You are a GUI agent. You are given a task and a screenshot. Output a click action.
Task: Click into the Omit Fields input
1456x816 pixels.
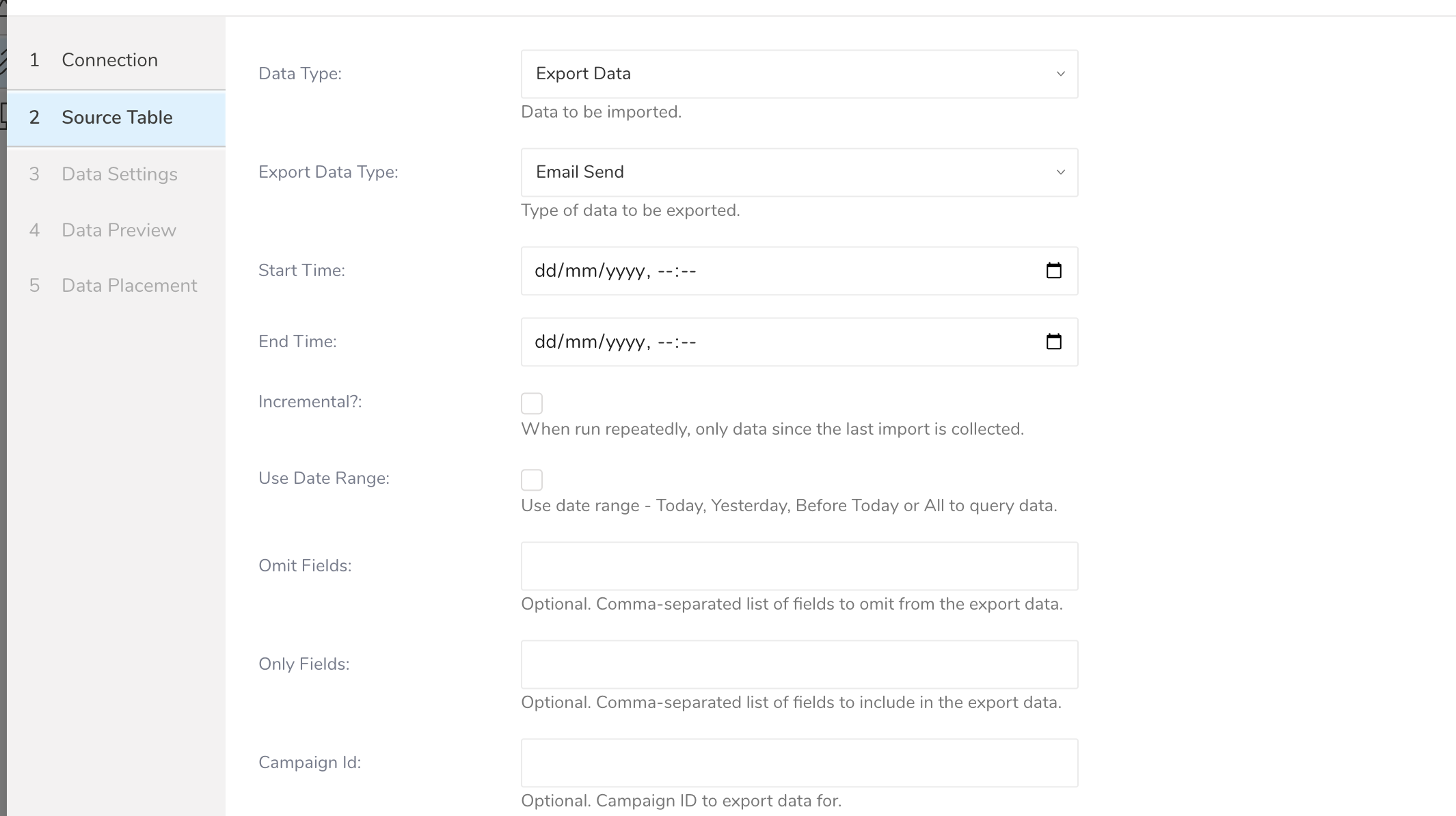799,566
